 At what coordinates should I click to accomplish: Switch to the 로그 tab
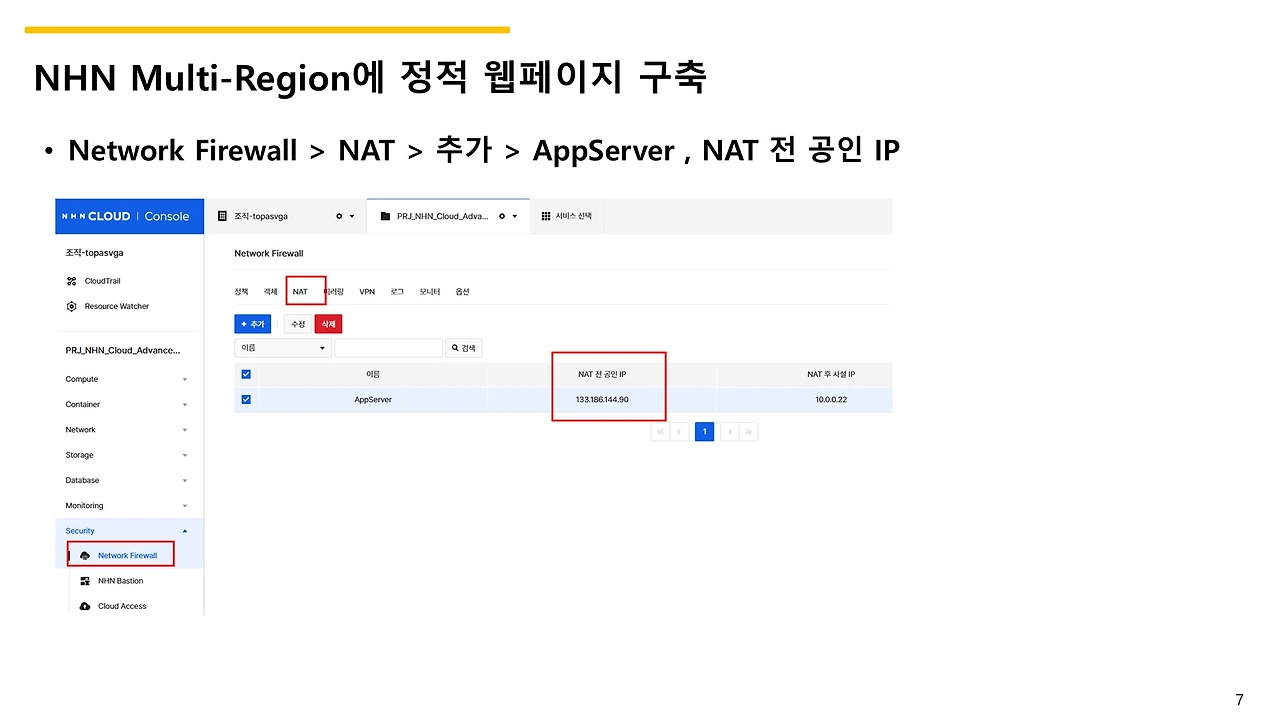click(x=397, y=292)
